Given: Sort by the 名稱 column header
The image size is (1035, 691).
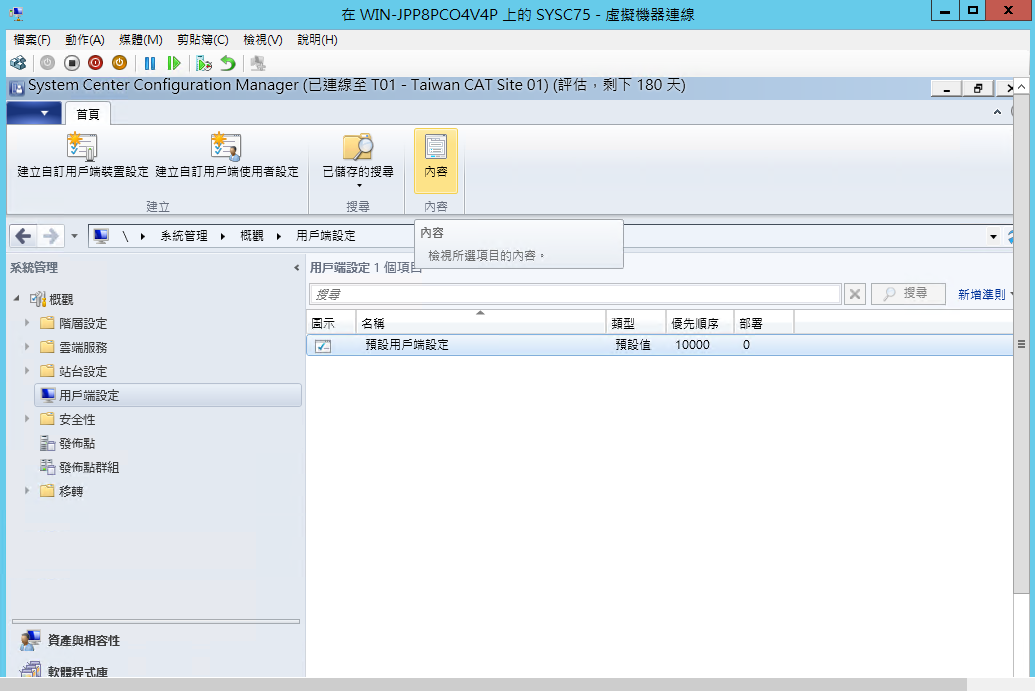Looking at the screenshot, I should tap(481, 323).
